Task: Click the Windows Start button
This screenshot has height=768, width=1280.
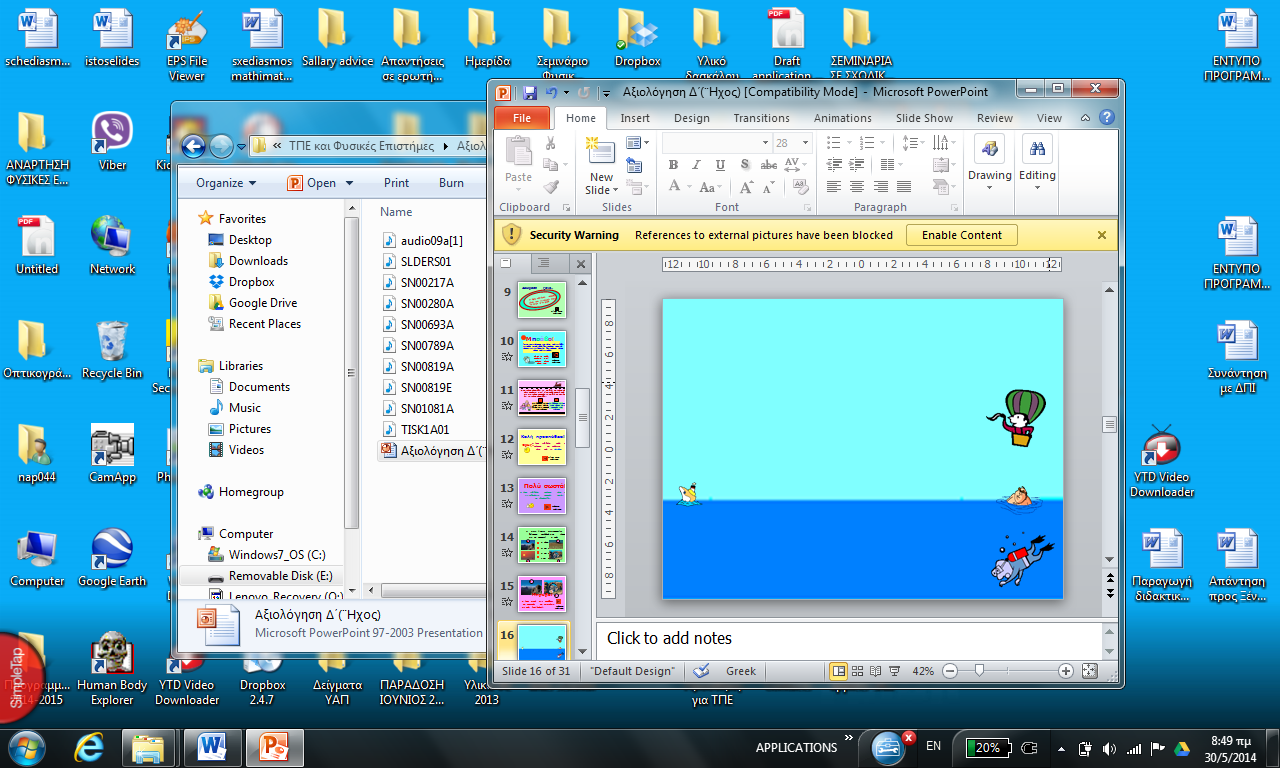Action: click(x=25, y=747)
